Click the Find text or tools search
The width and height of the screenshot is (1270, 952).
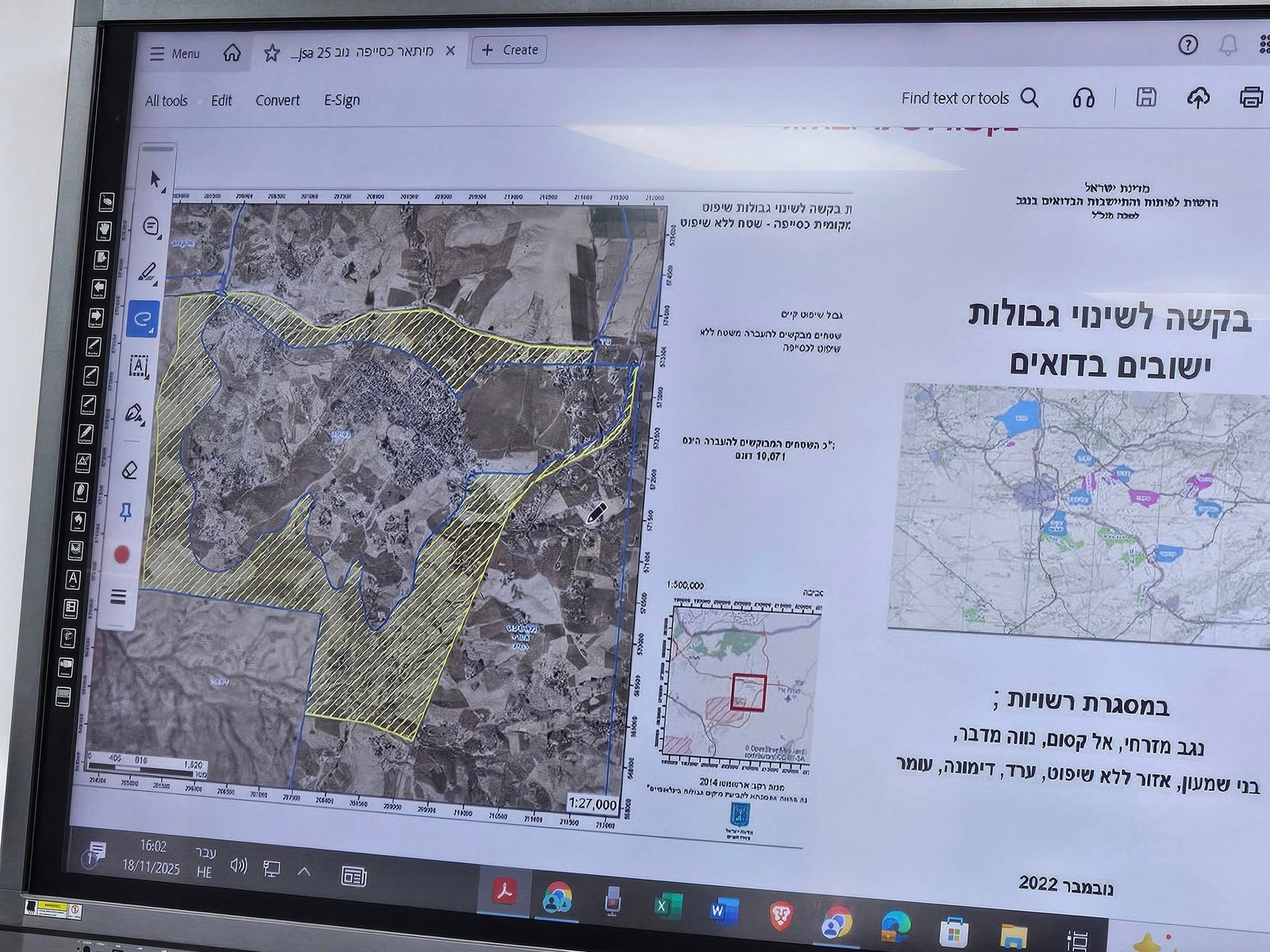pyautogui.click(x=968, y=98)
